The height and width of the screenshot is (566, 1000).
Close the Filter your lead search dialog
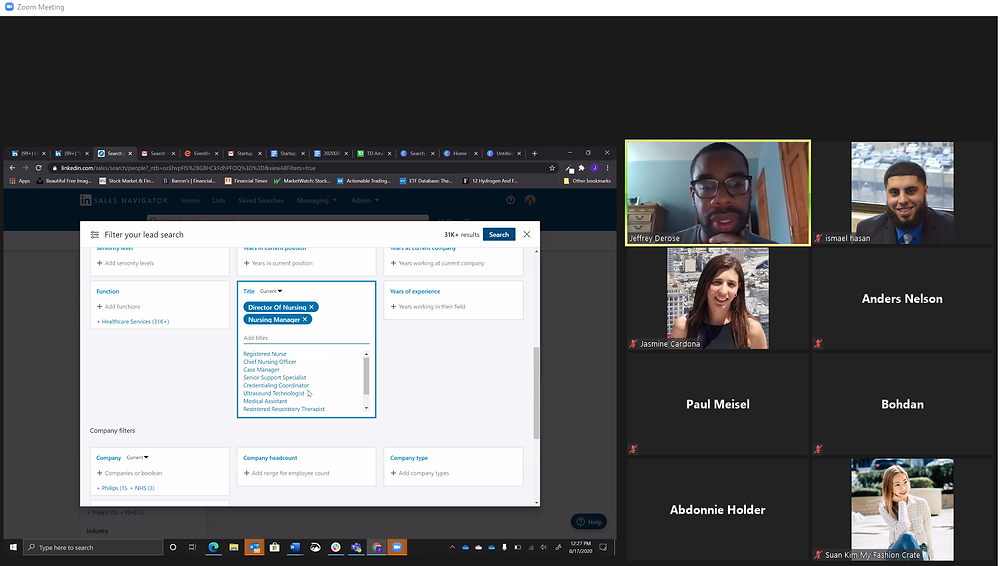(x=527, y=234)
